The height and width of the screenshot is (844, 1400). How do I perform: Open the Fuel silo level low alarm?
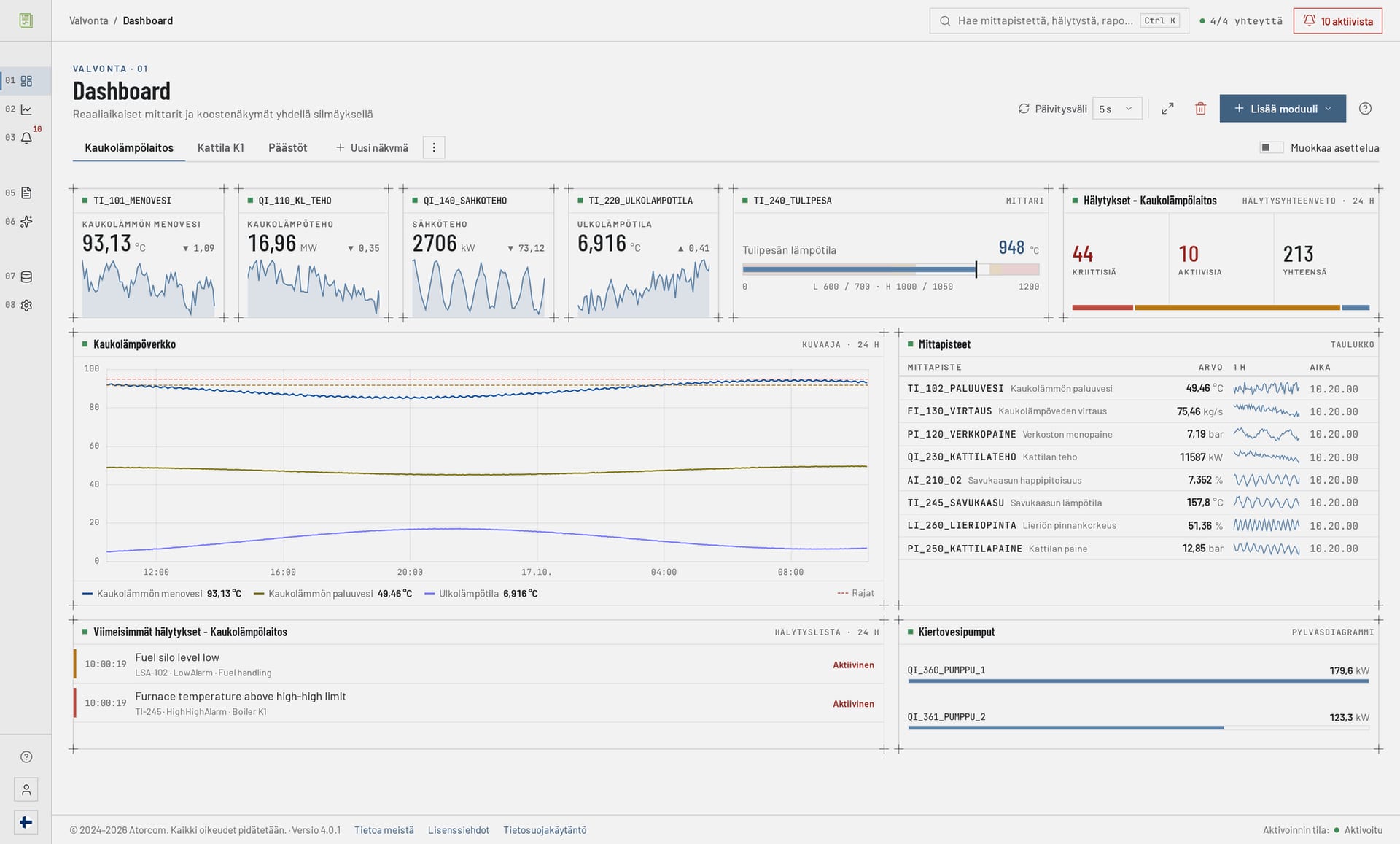pos(478,665)
